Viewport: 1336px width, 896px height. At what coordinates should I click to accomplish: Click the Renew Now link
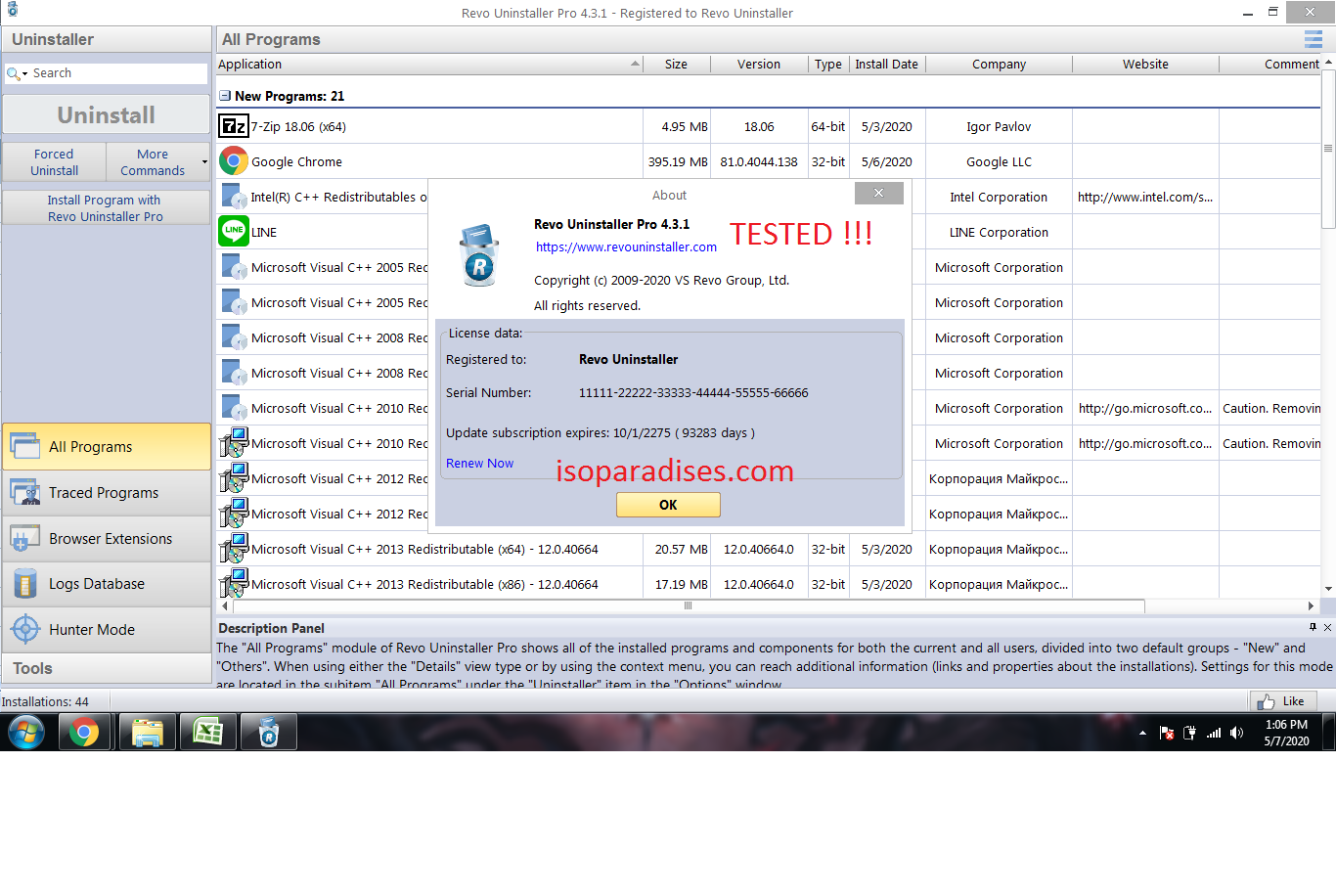pos(479,463)
